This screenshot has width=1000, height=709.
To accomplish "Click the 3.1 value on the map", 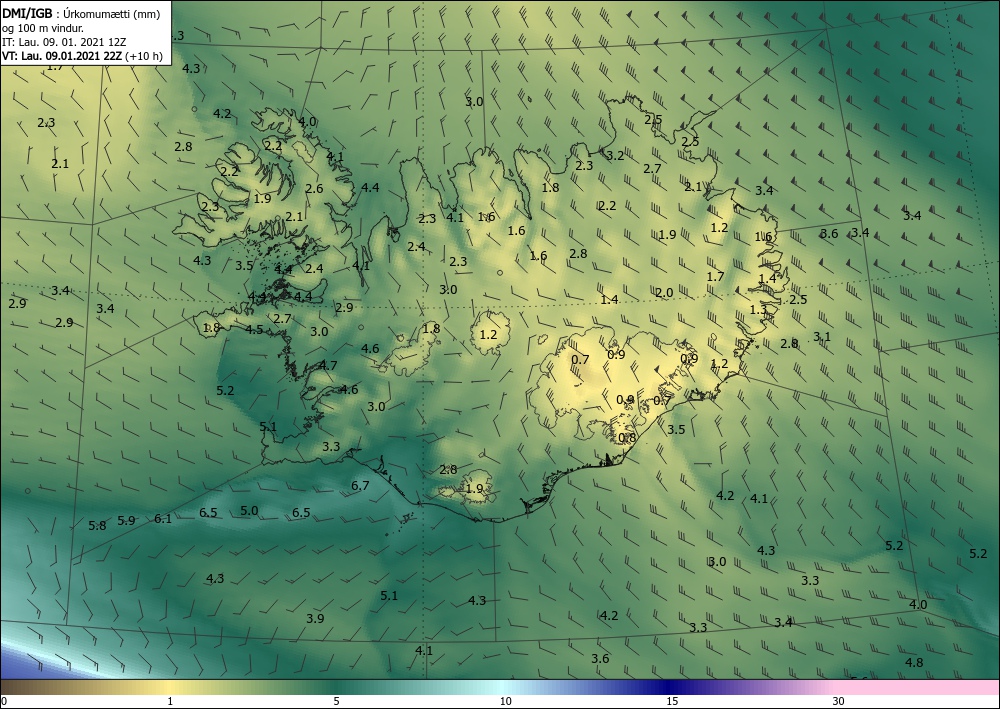I will point(822,337).
